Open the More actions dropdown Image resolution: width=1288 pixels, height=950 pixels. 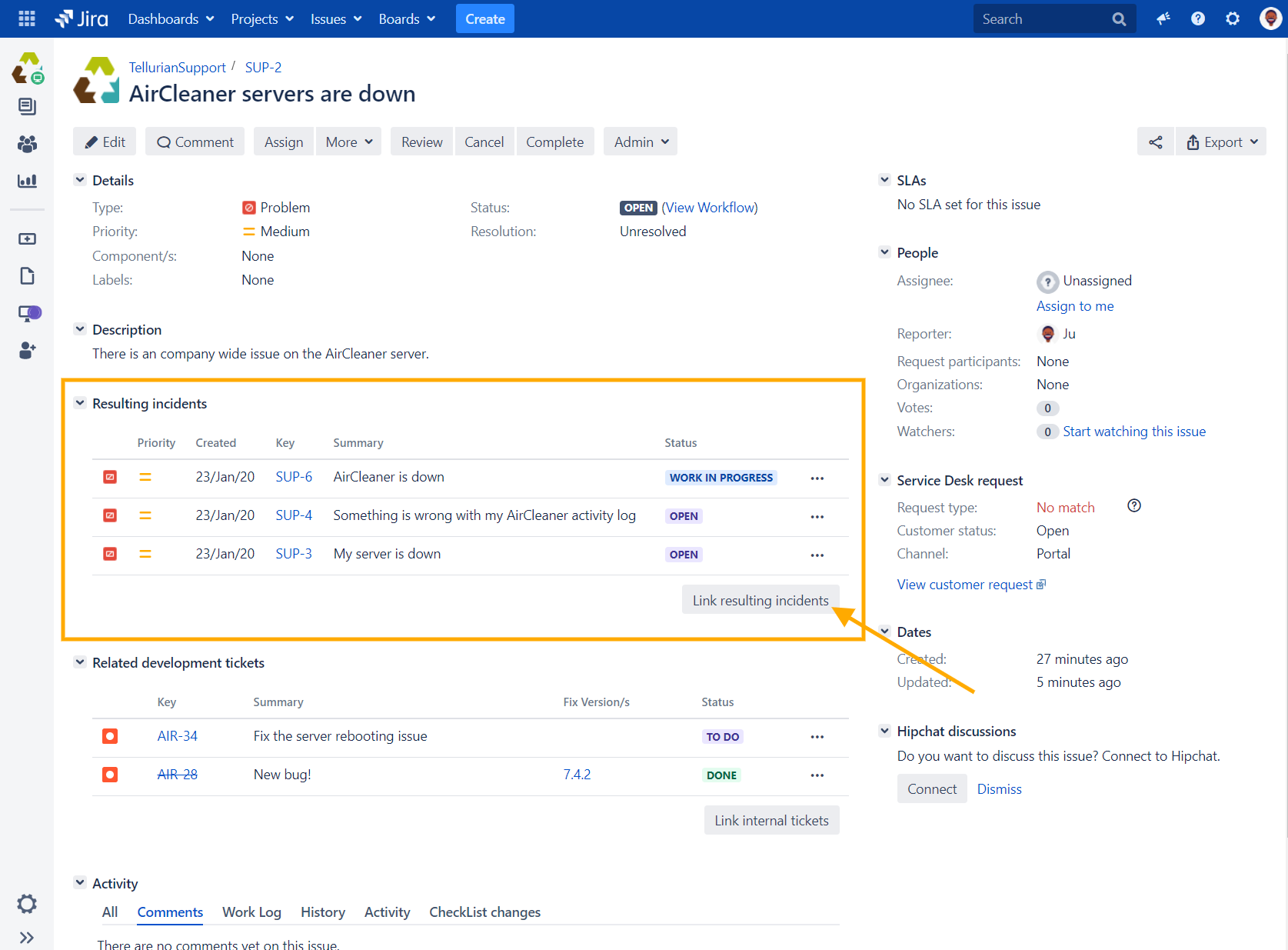pyautogui.click(x=348, y=142)
